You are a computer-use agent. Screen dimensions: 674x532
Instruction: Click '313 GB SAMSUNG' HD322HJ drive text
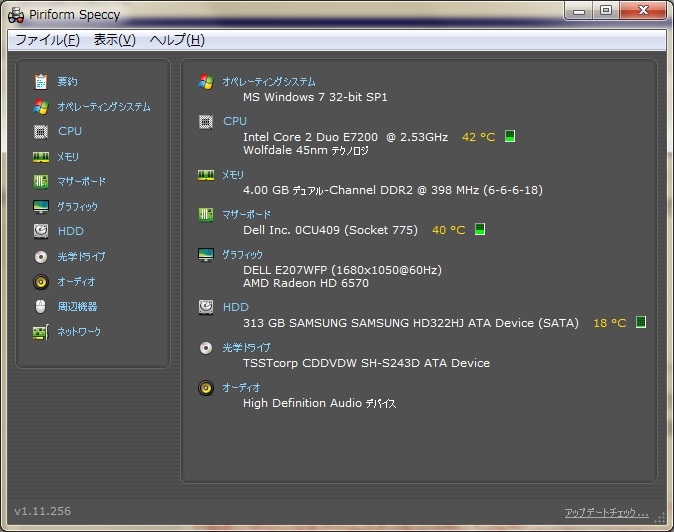[411, 323]
